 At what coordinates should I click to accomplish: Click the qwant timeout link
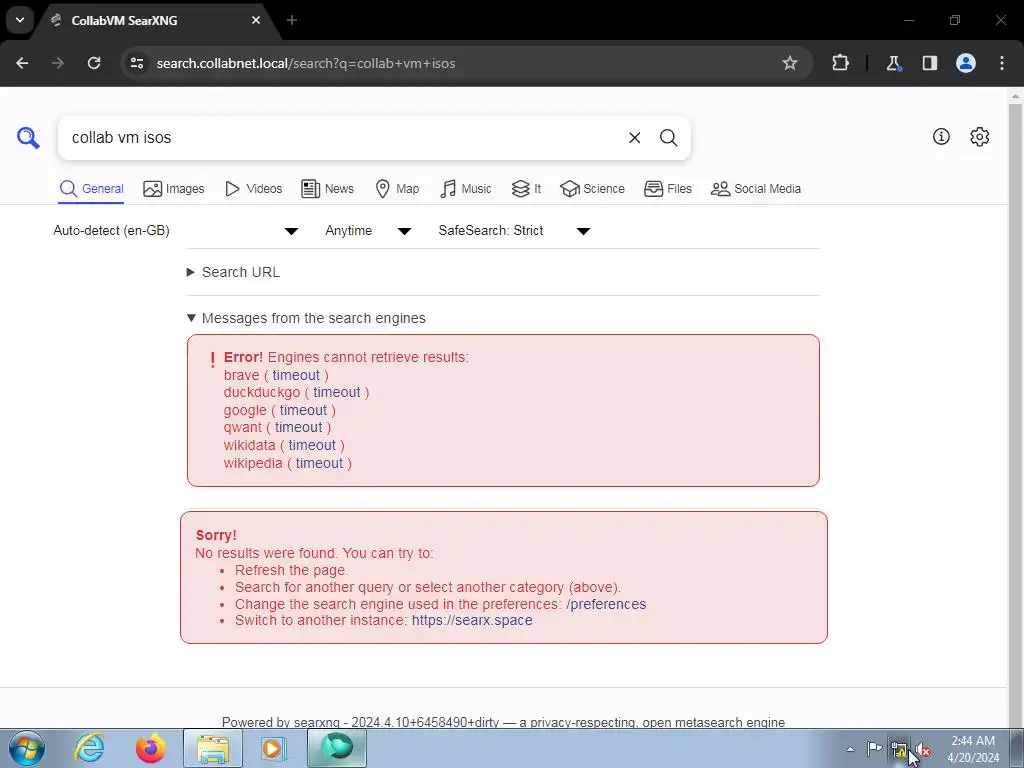[x=298, y=427]
